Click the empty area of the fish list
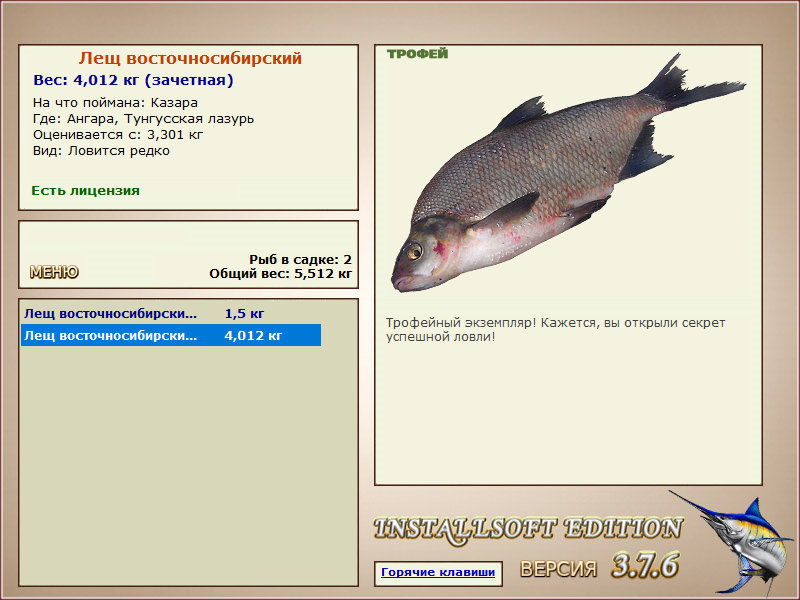This screenshot has width=800, height=600. pos(188,464)
